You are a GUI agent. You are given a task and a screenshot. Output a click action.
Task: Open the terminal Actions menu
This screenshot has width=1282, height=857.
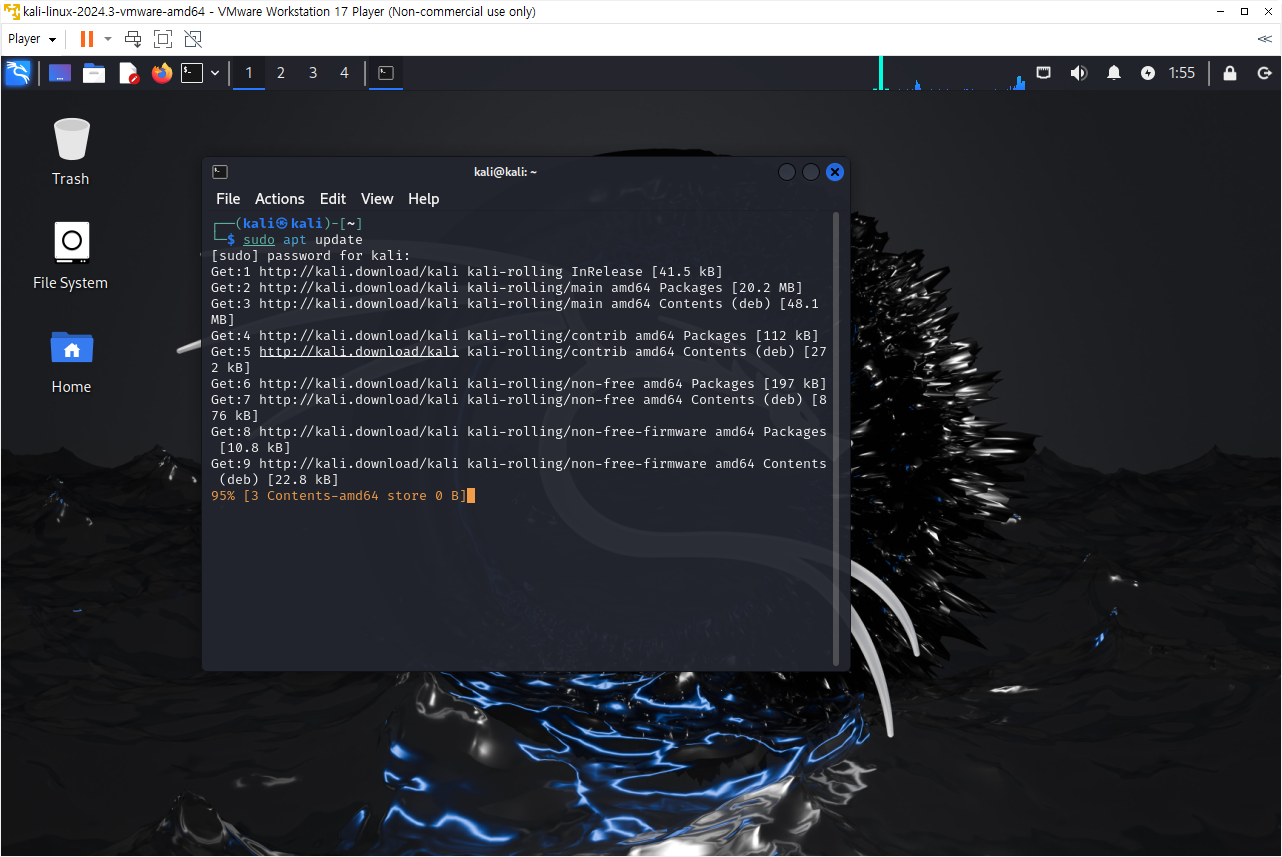(x=279, y=199)
